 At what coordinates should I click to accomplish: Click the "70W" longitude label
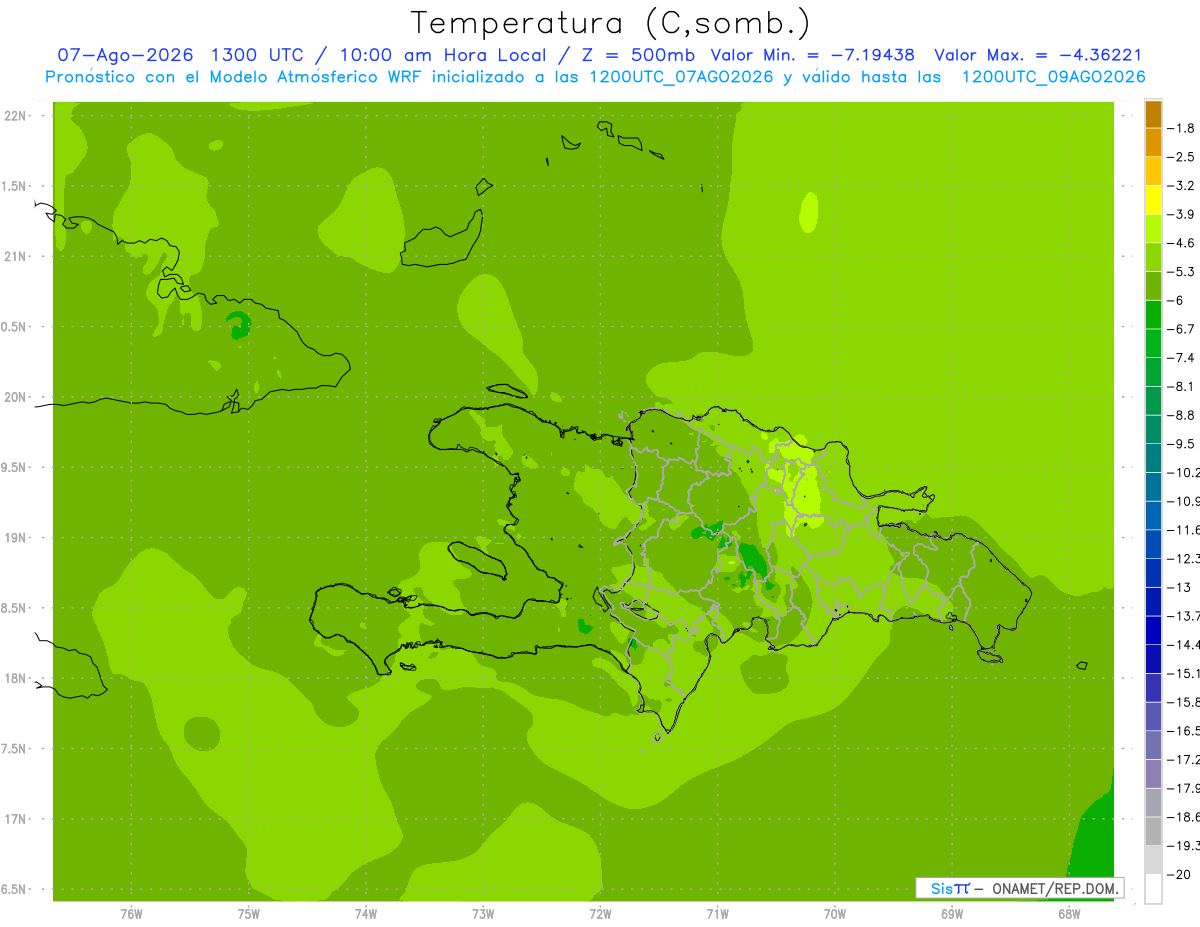tap(835, 914)
